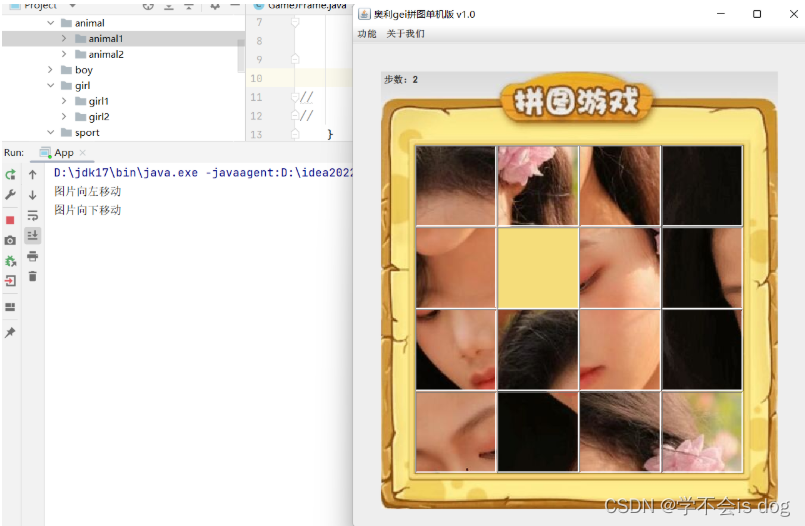Click the eye-and-cheek tile right of the empty slot
The image size is (805, 526).
click(x=620, y=268)
